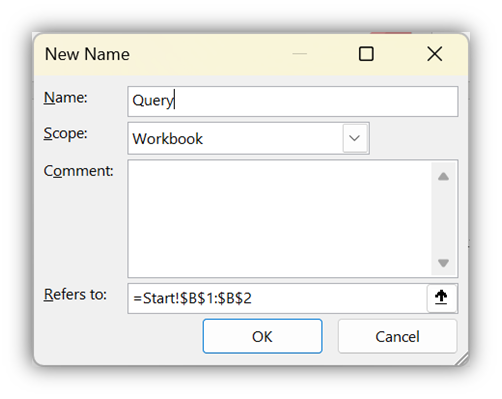Click the Scope: label
The height and width of the screenshot is (399, 502).
pos(65,134)
